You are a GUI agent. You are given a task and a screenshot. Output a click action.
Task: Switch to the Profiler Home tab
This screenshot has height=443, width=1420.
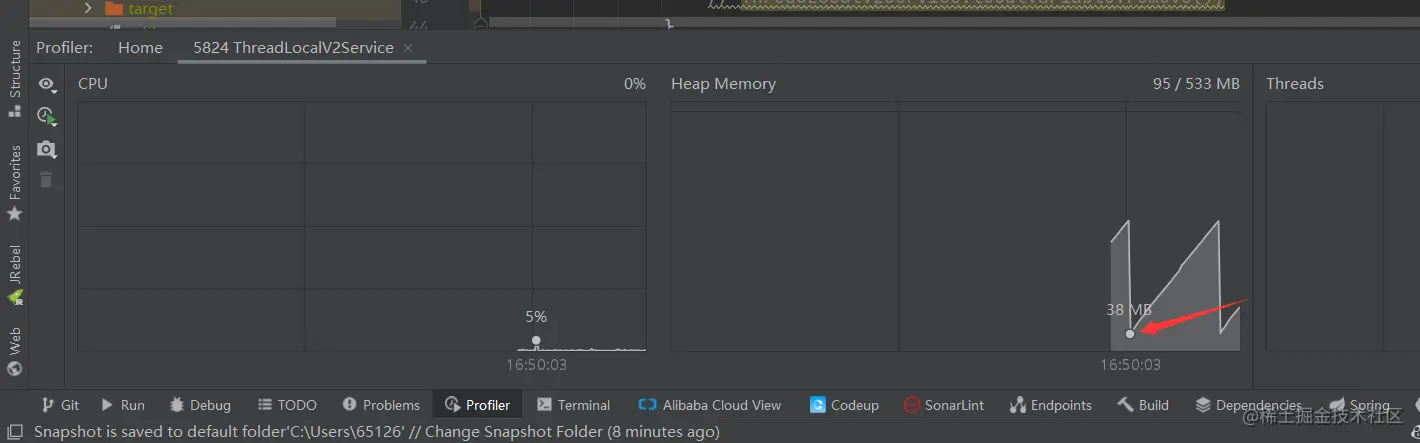pos(140,48)
